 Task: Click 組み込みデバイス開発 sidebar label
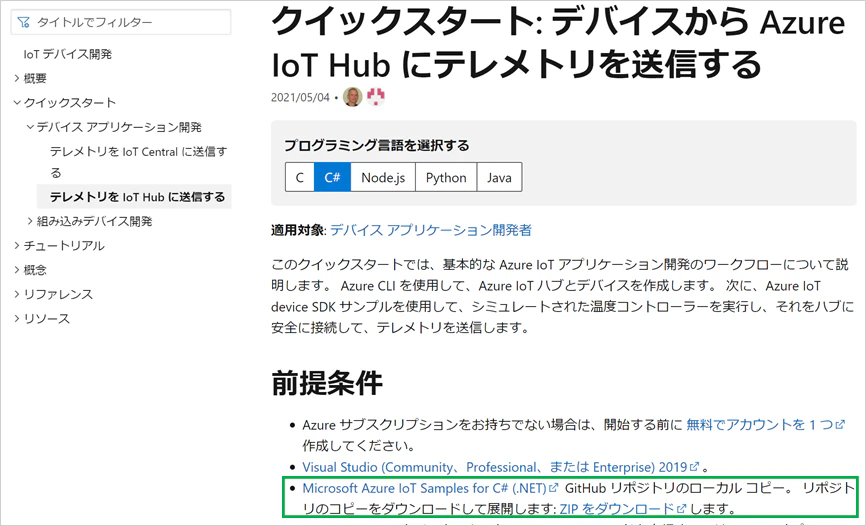[94, 221]
